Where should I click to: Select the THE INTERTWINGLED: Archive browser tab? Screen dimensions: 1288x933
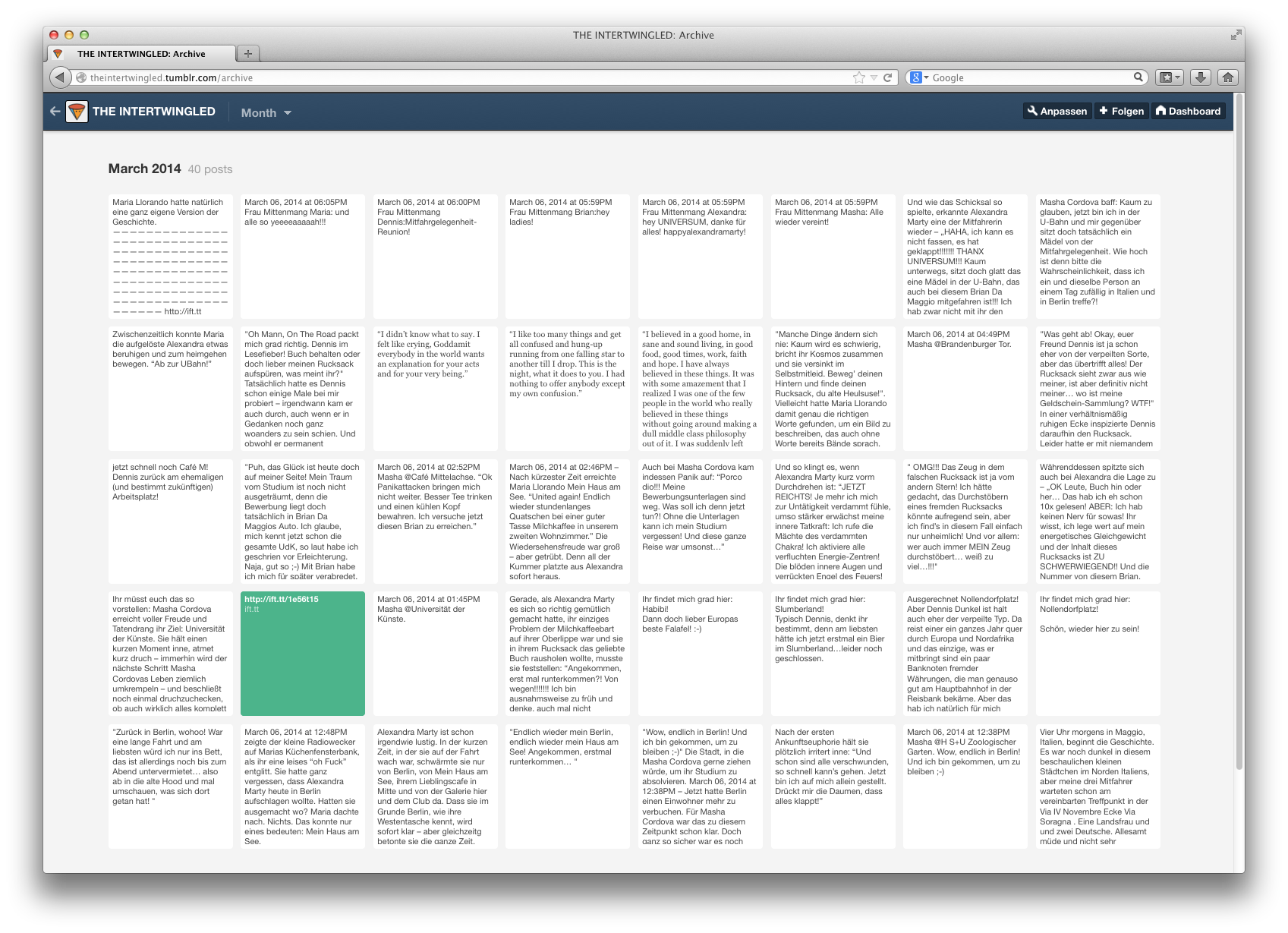coord(140,53)
